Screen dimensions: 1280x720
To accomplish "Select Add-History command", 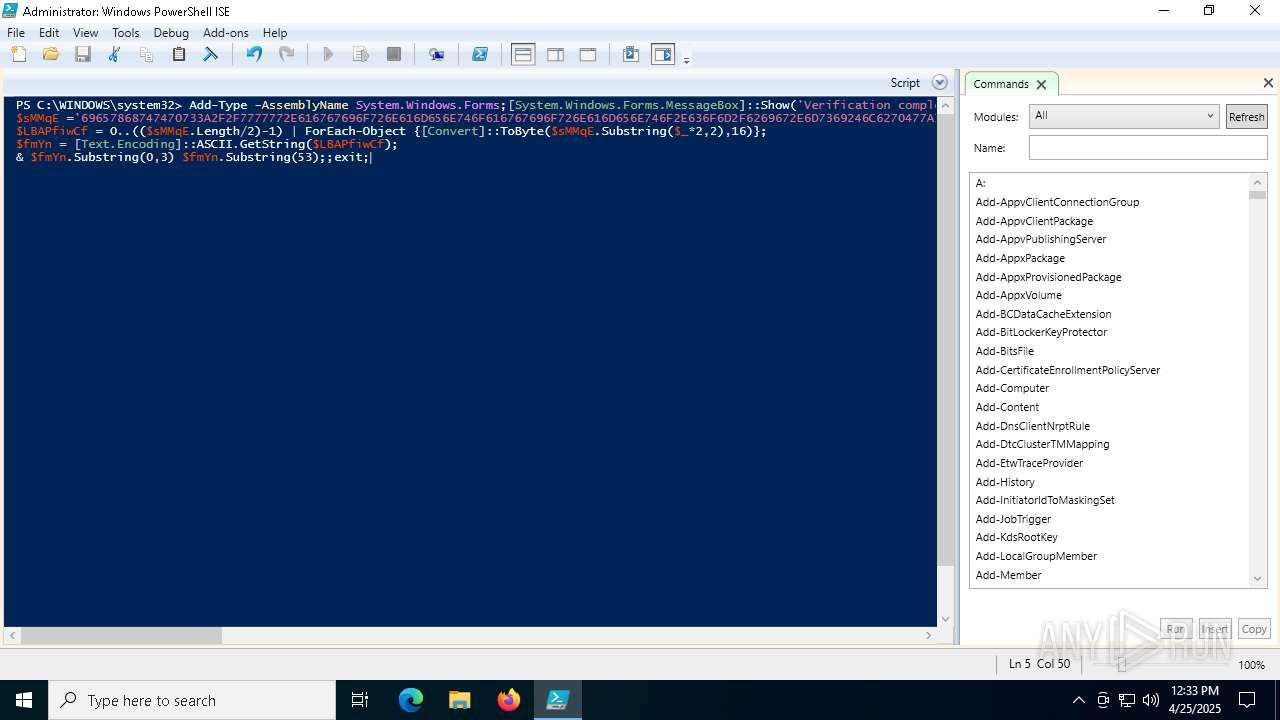I will click(1005, 482).
